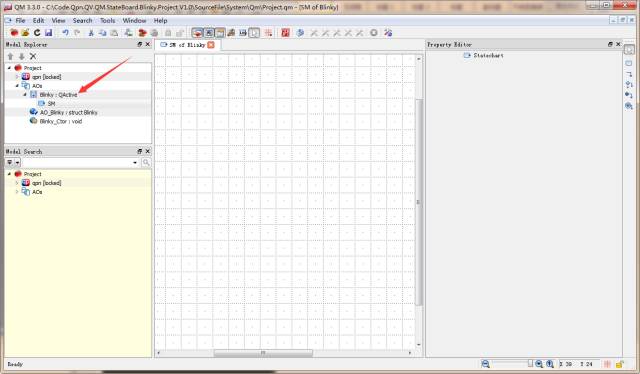640x374 pixels.
Task: Toggle the status bar grid icon
Action: (x=607, y=364)
